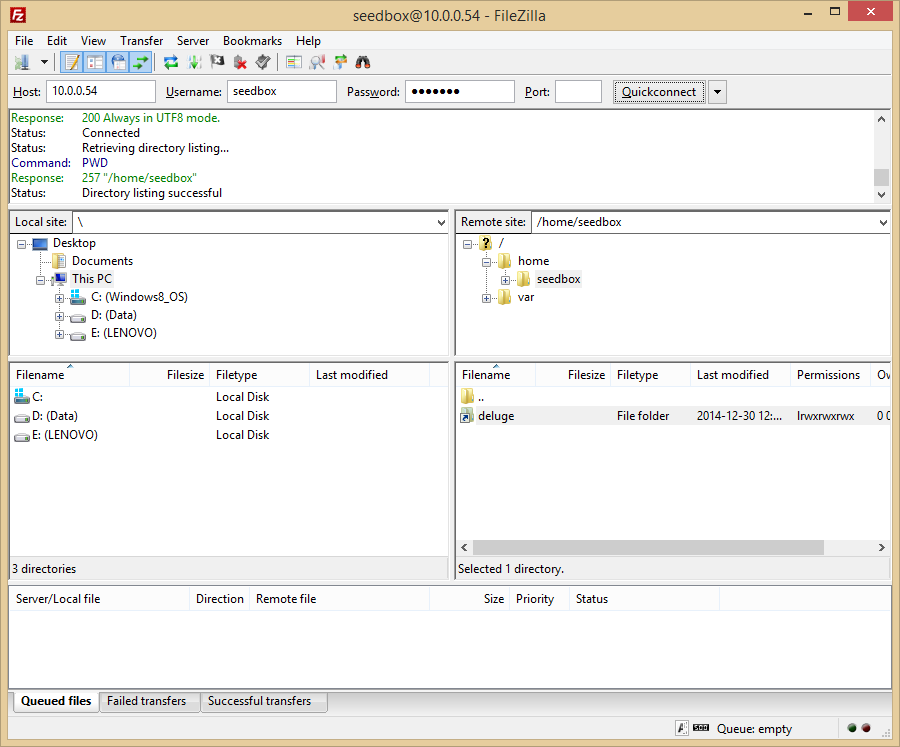Click into the Password field

(460, 91)
